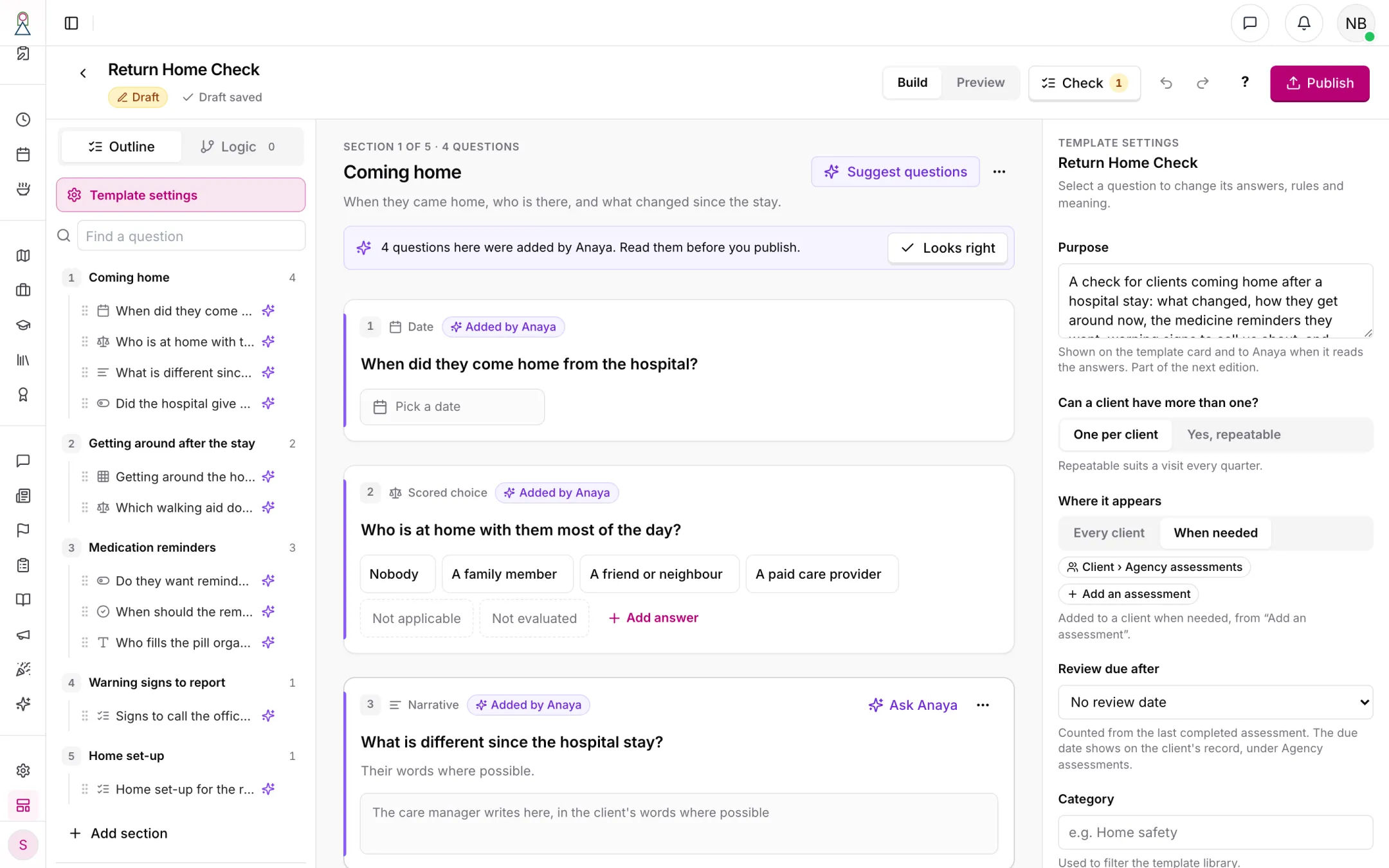Select 'When needed' option
1389x868 pixels.
pyautogui.click(x=1215, y=533)
